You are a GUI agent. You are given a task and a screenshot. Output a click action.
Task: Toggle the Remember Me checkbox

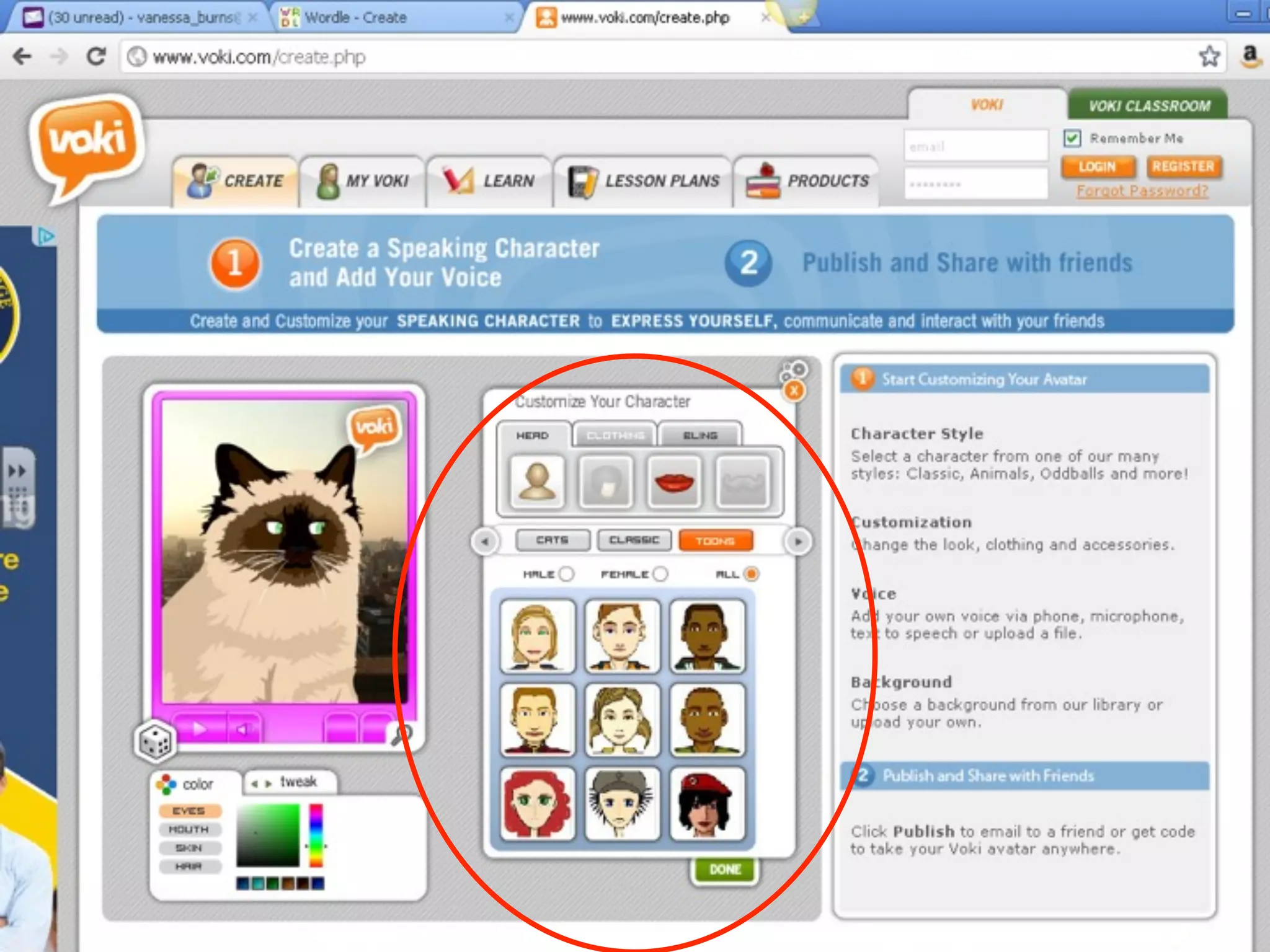click(x=1072, y=138)
